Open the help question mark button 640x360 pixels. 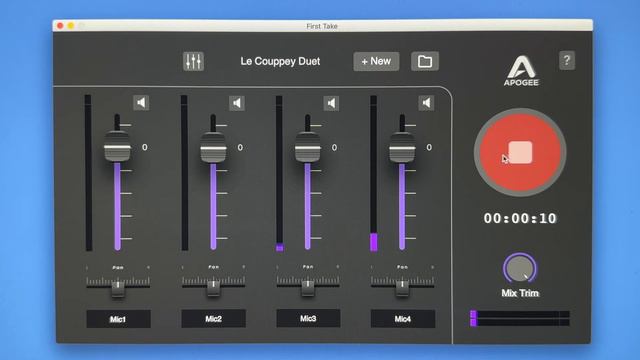point(567,60)
